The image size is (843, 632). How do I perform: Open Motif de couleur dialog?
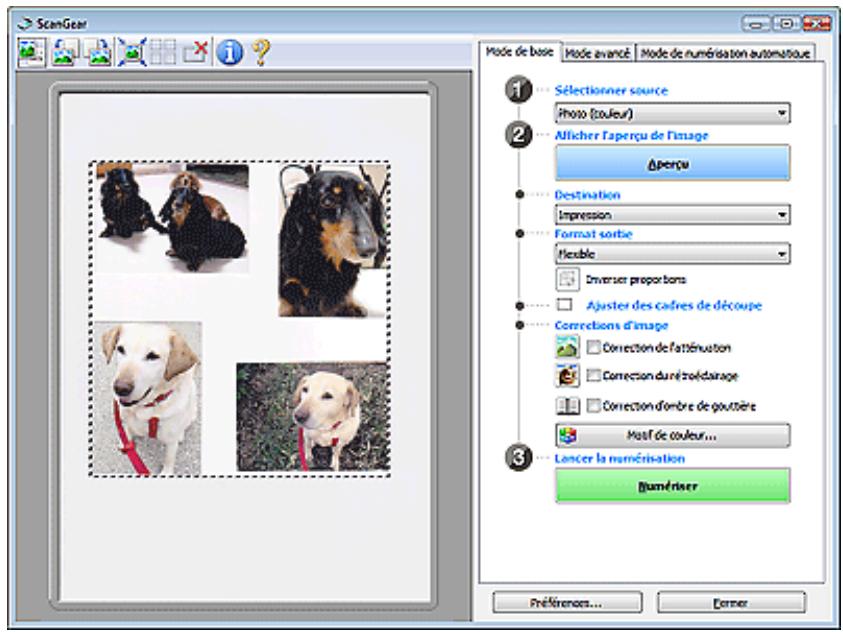673,435
